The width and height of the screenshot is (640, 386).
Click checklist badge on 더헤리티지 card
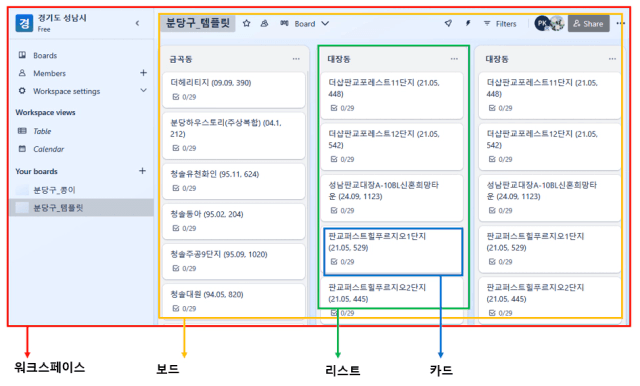tap(184, 97)
